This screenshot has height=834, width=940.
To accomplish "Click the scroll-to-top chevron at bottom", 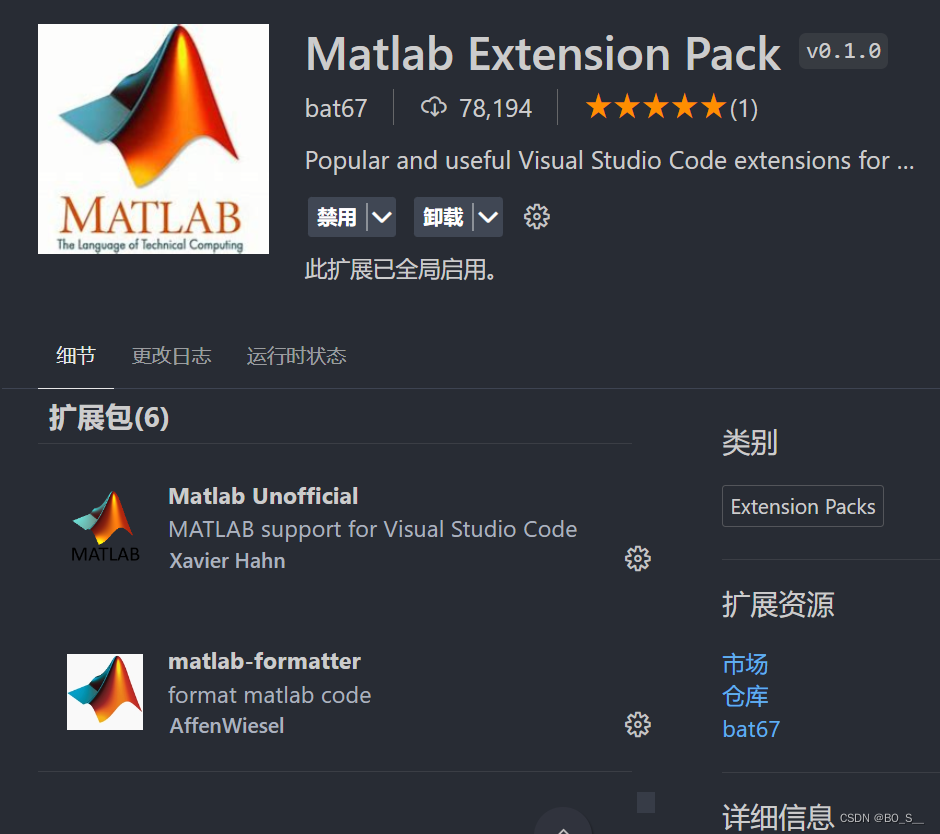I will [x=563, y=826].
